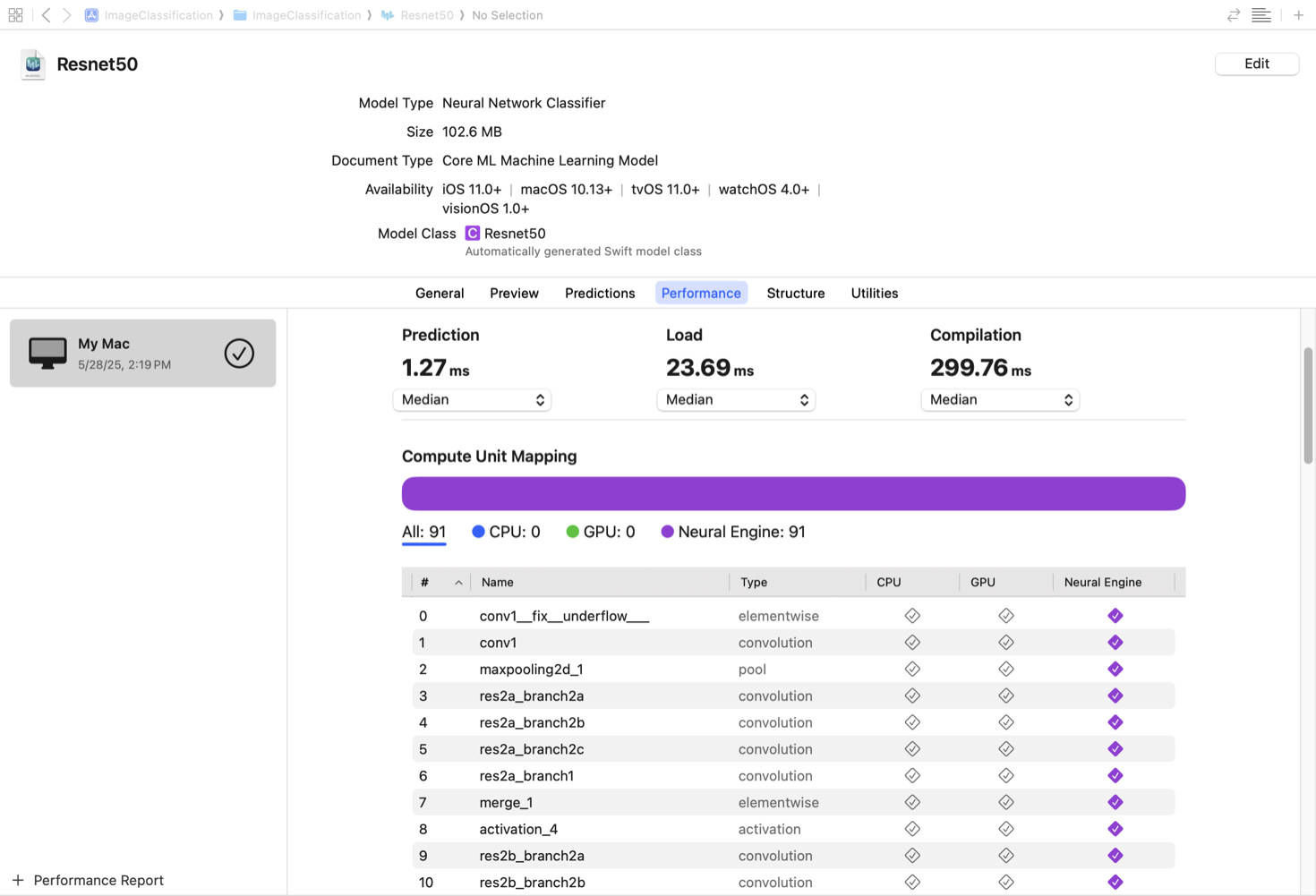Click CPU diamond for maxpooling2d_1 row
Screen dimensions: 1316x896
[912, 670]
